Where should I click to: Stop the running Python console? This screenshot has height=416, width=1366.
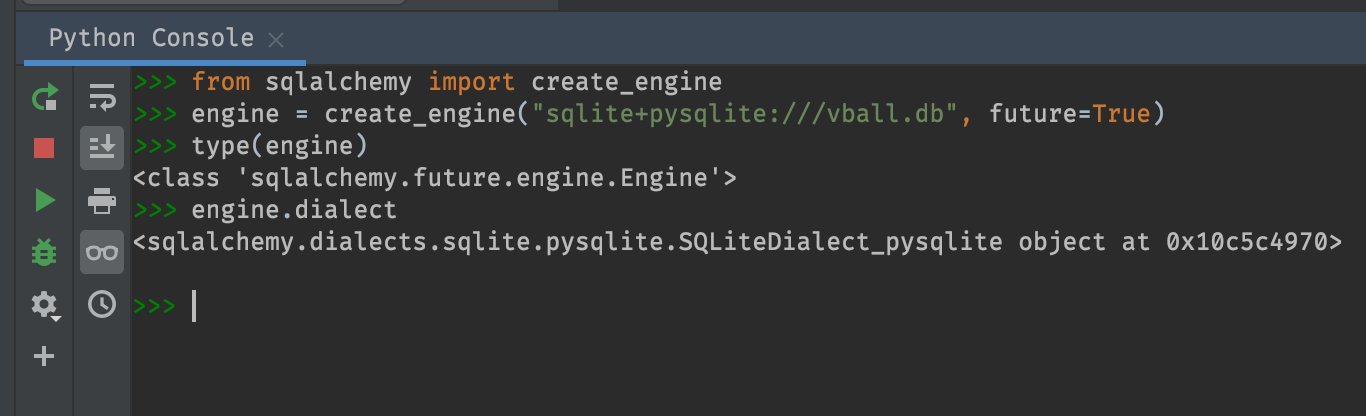click(x=44, y=149)
